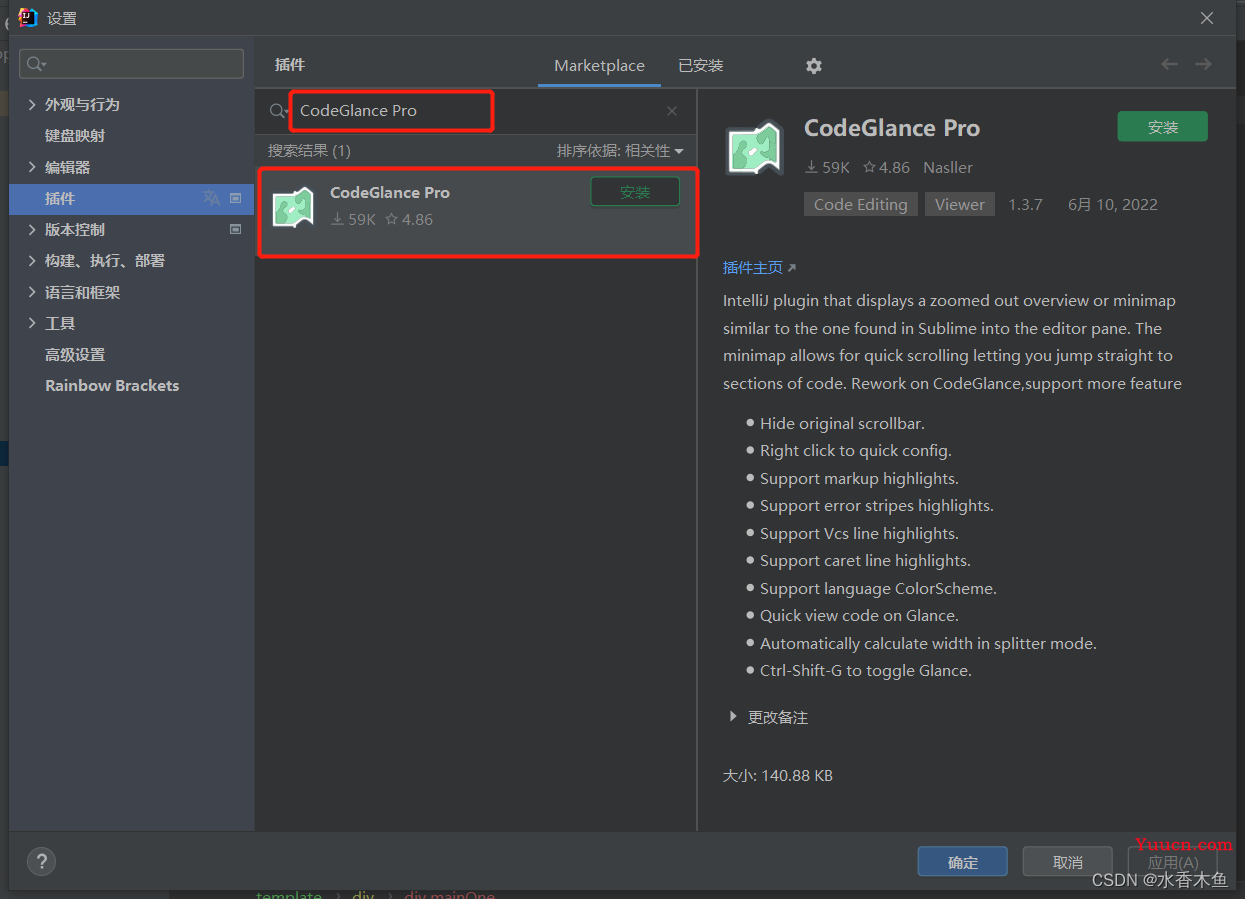The image size is (1245, 899).
Task: Click the Code Editing tag
Action: click(x=860, y=204)
